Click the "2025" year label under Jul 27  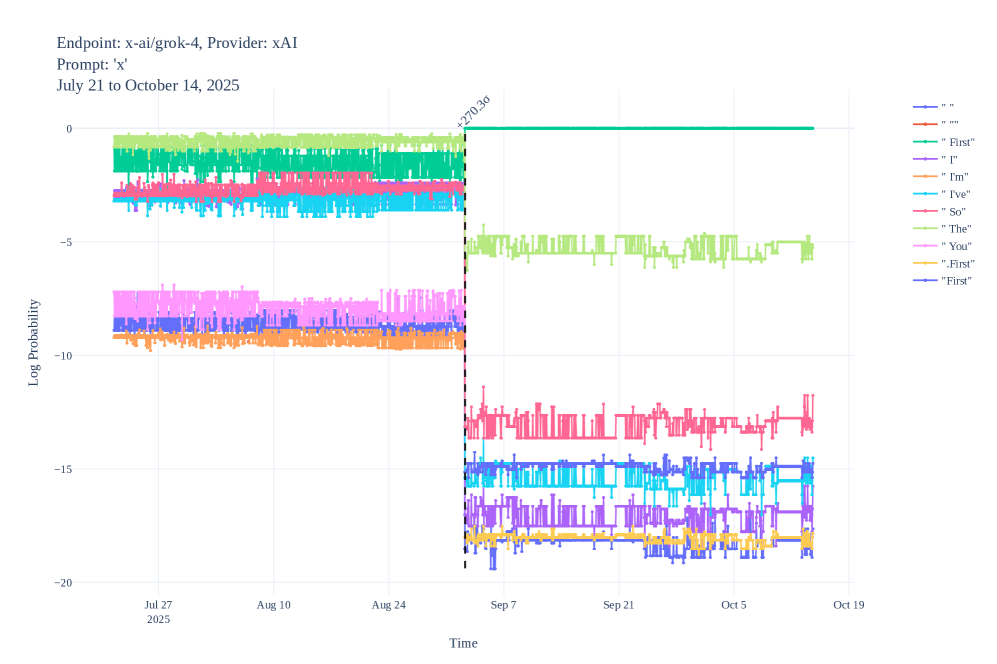[x=158, y=619]
